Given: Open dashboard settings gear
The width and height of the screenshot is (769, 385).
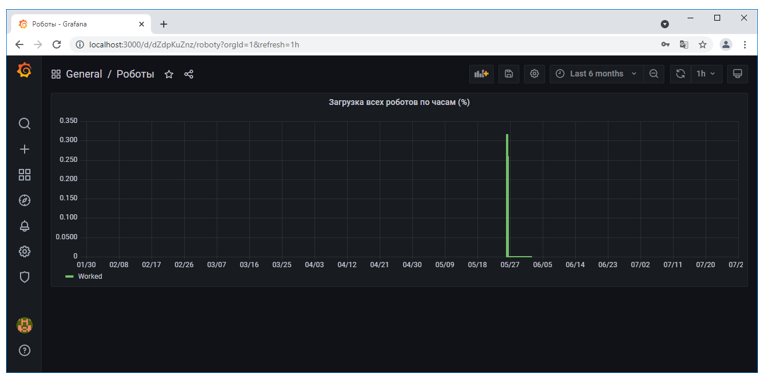Looking at the screenshot, I should point(534,74).
